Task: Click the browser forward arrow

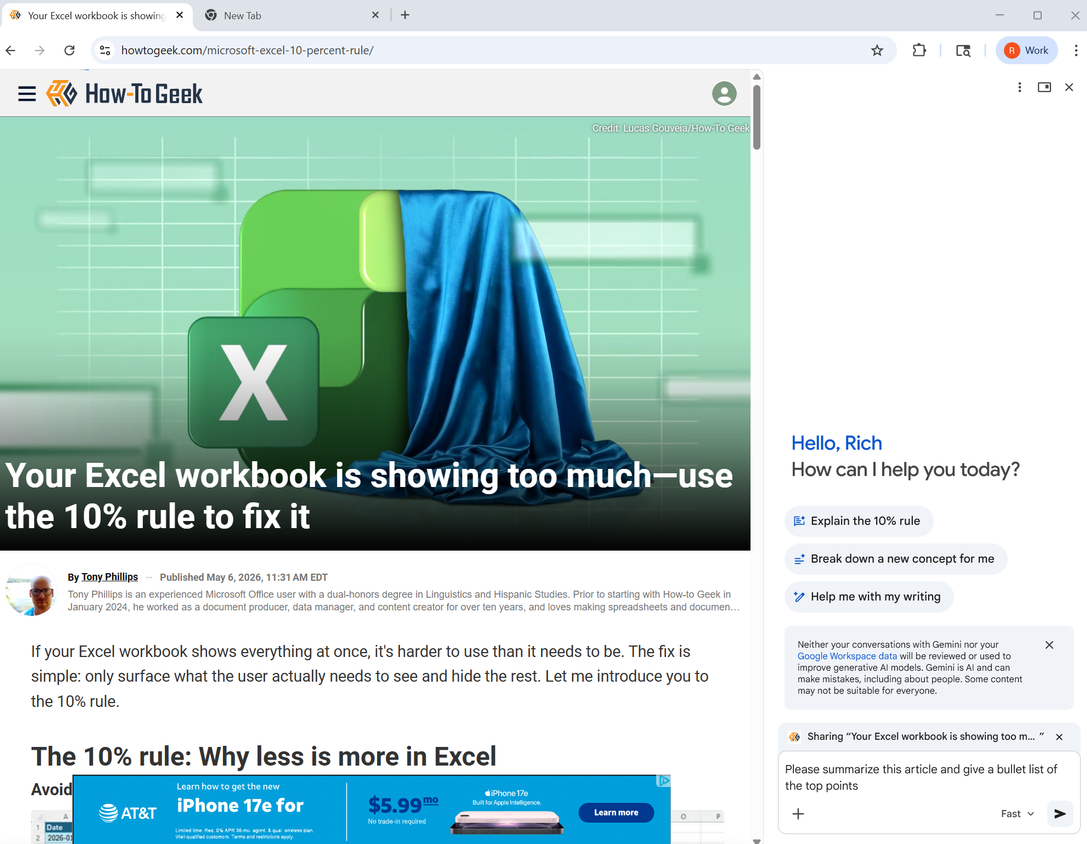Action: [x=40, y=50]
